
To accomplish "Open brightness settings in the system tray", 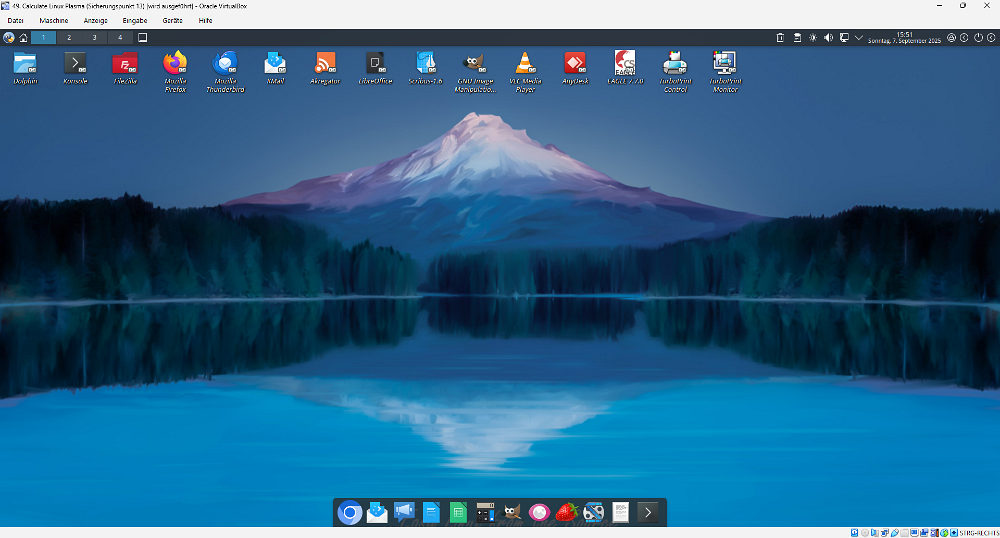I will coord(812,38).
